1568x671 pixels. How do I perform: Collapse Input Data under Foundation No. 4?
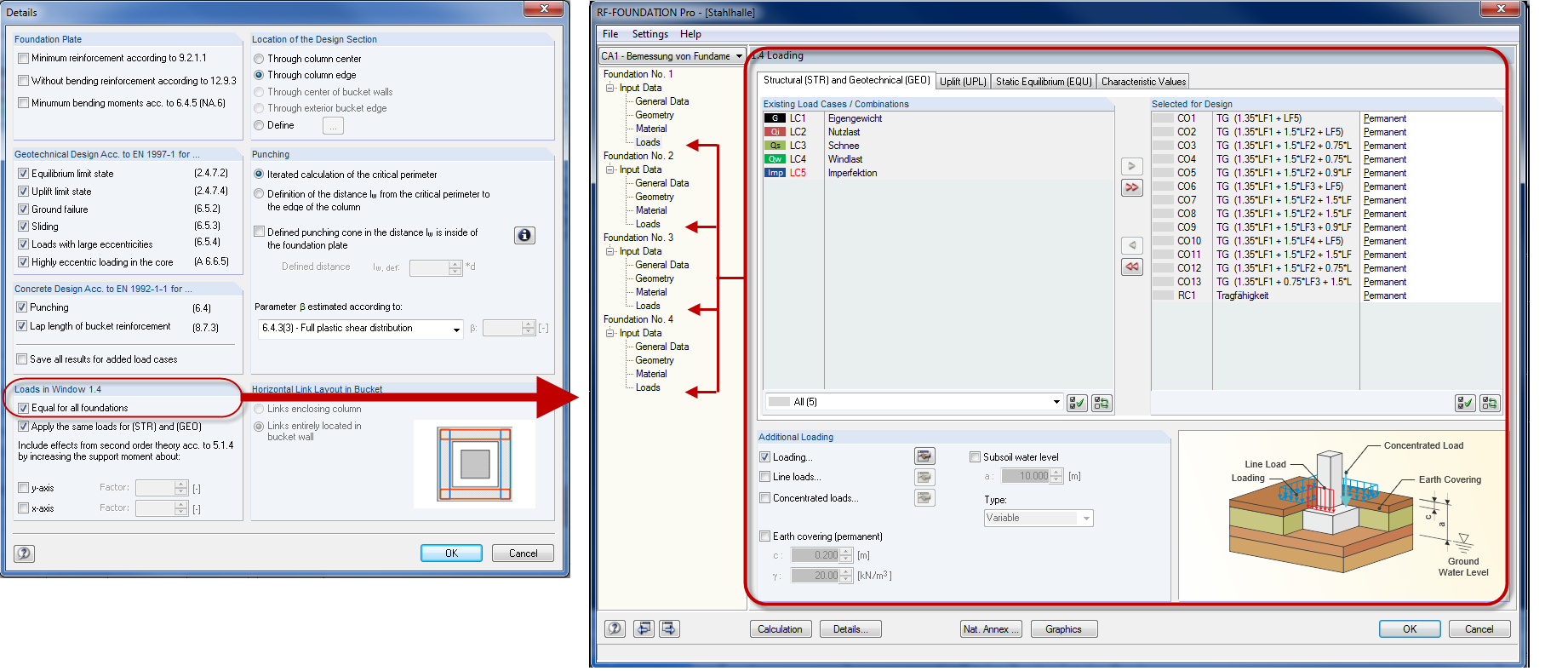pos(609,333)
